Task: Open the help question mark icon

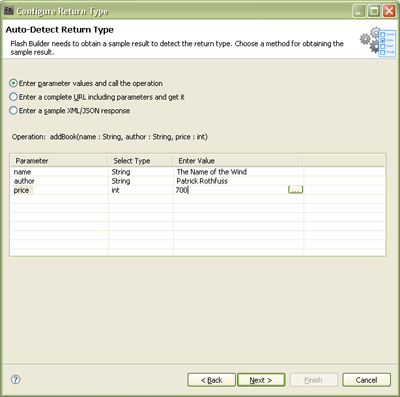Action: 16,379
